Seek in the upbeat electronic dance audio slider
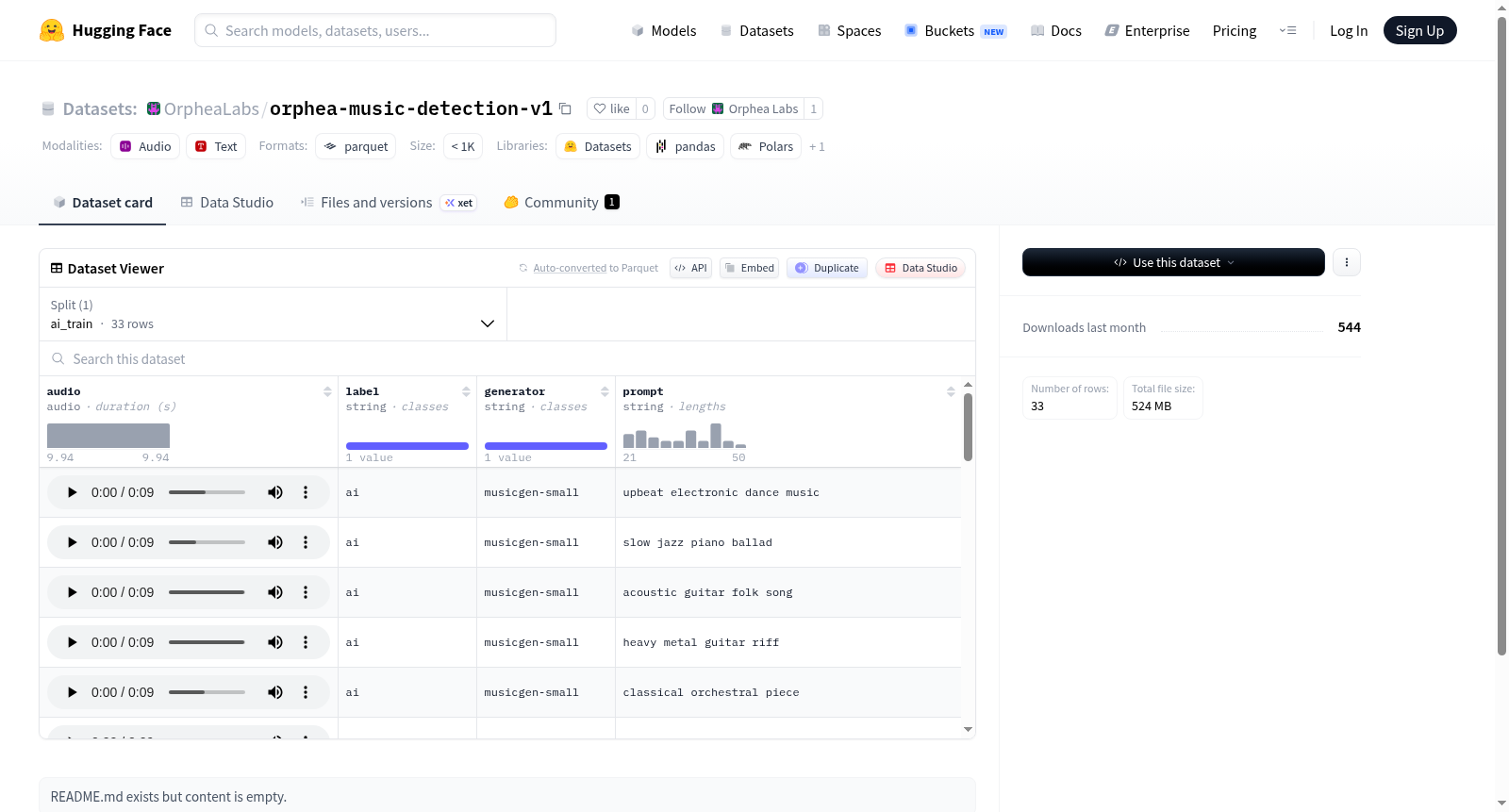This screenshot has width=1509, height=812. coord(207,492)
